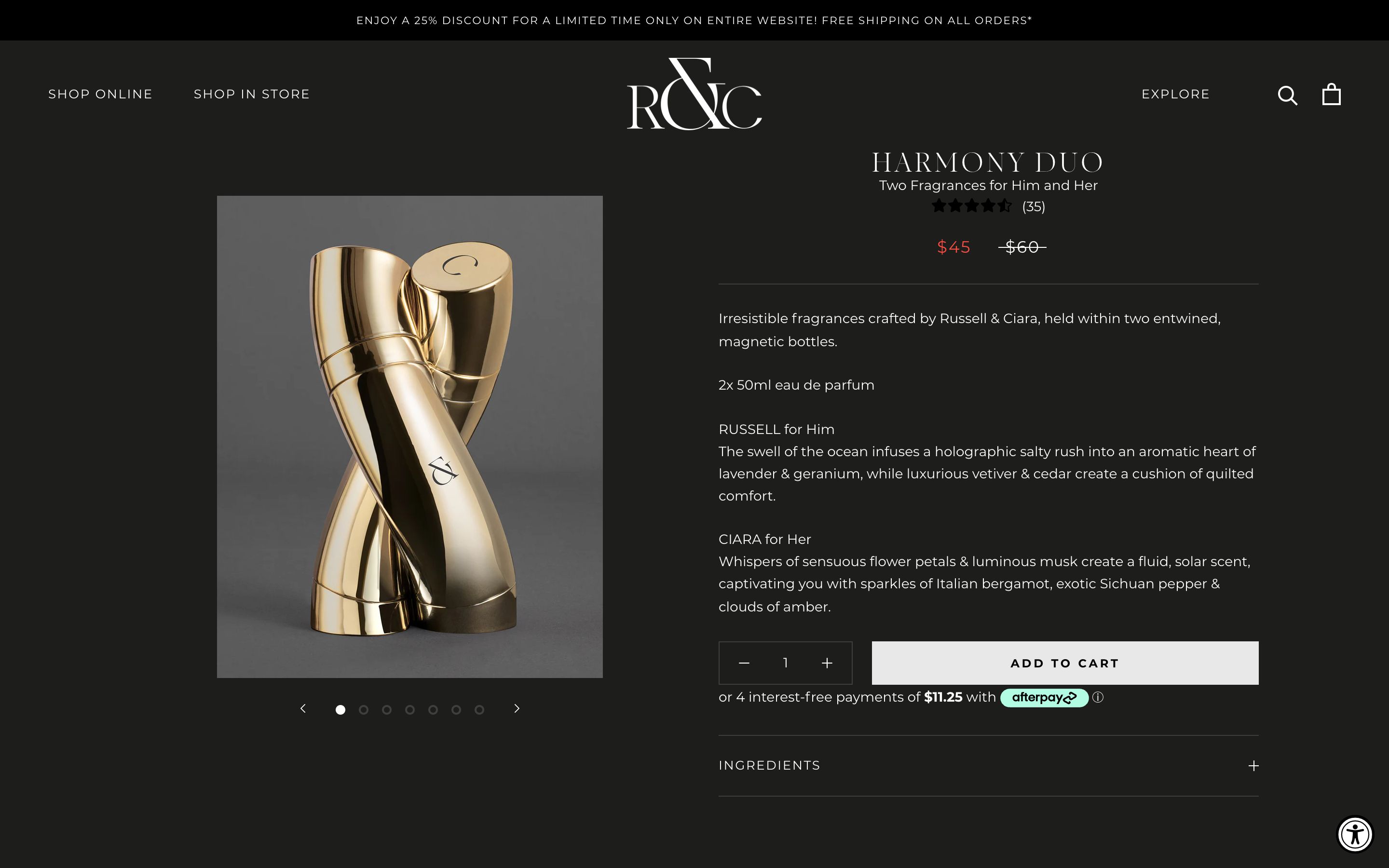1389x868 pixels.
Task: Increase quantity with the plus icon
Action: tap(827, 663)
